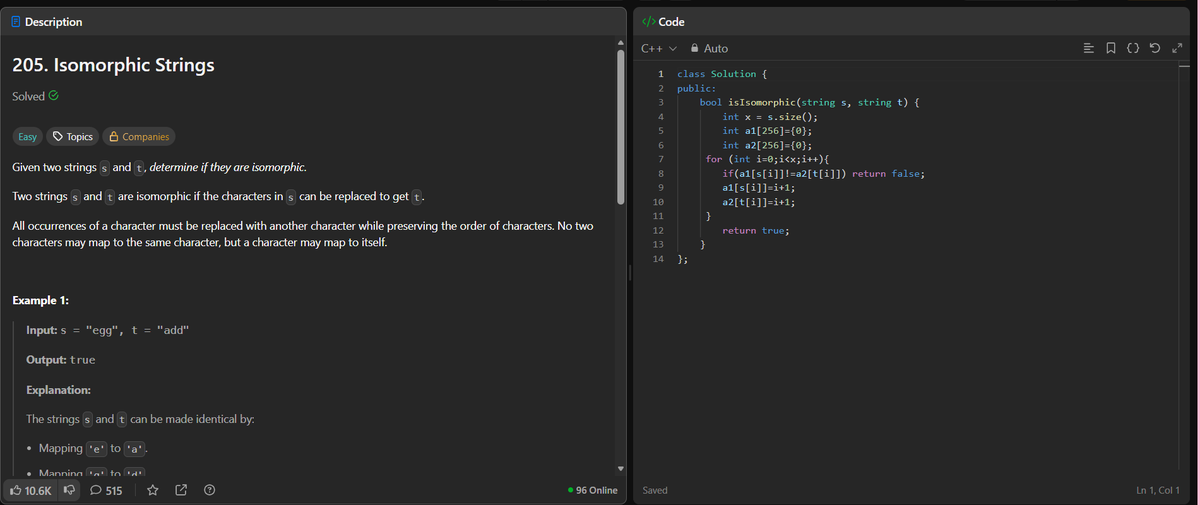Switch to the Description tab
Viewport: 1200px width, 505px height.
46,22
